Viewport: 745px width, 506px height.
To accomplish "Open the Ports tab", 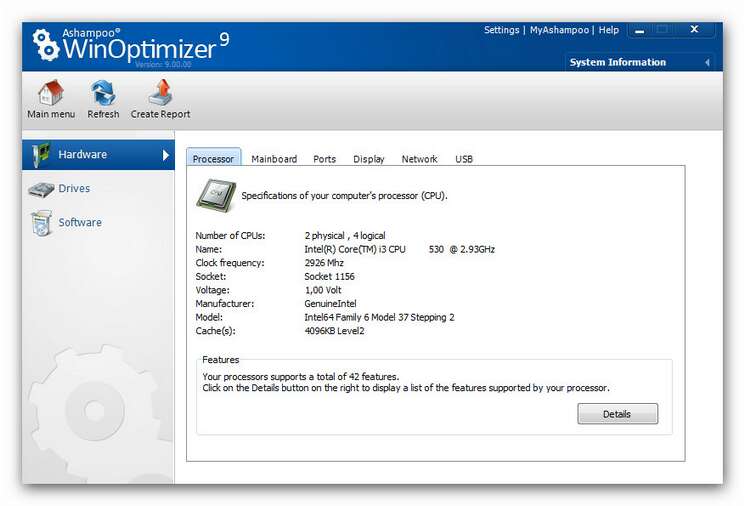I will click(325, 159).
